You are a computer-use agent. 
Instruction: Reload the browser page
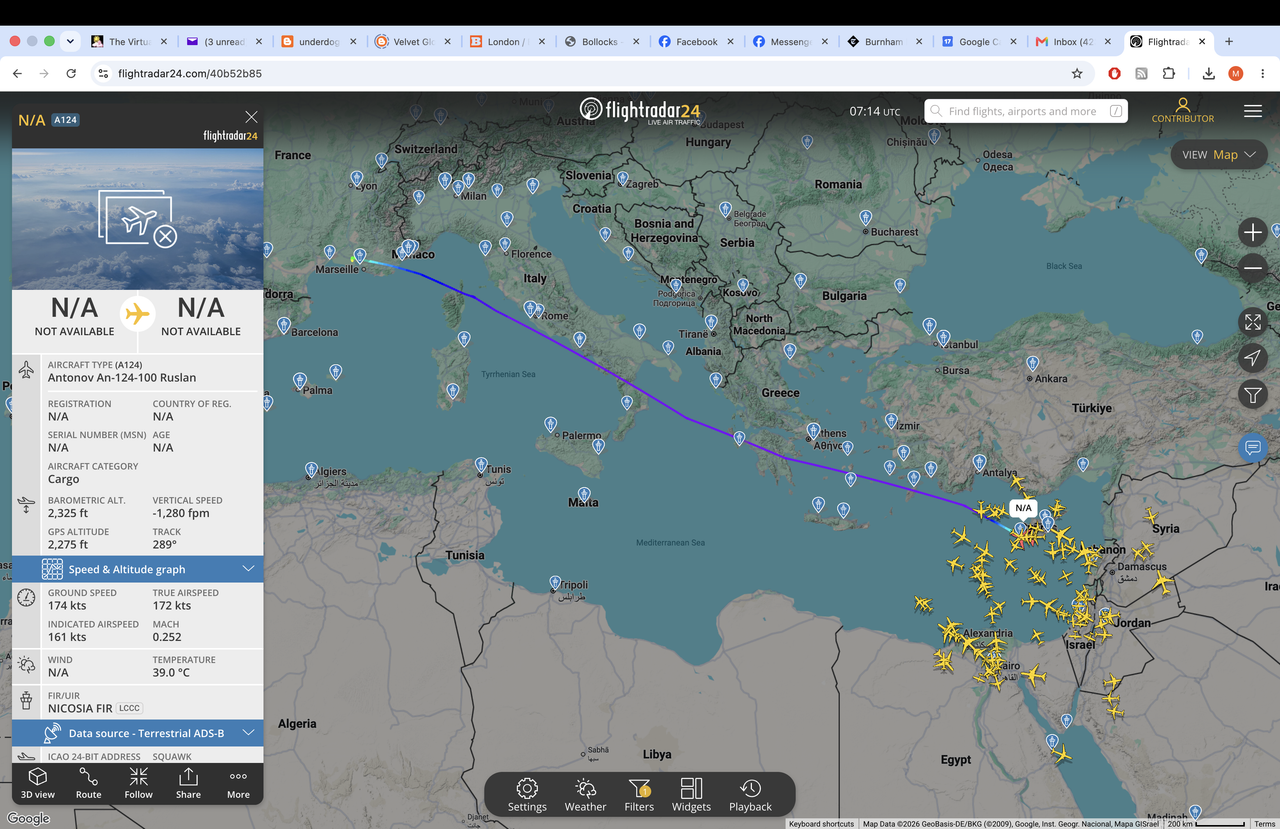click(71, 73)
